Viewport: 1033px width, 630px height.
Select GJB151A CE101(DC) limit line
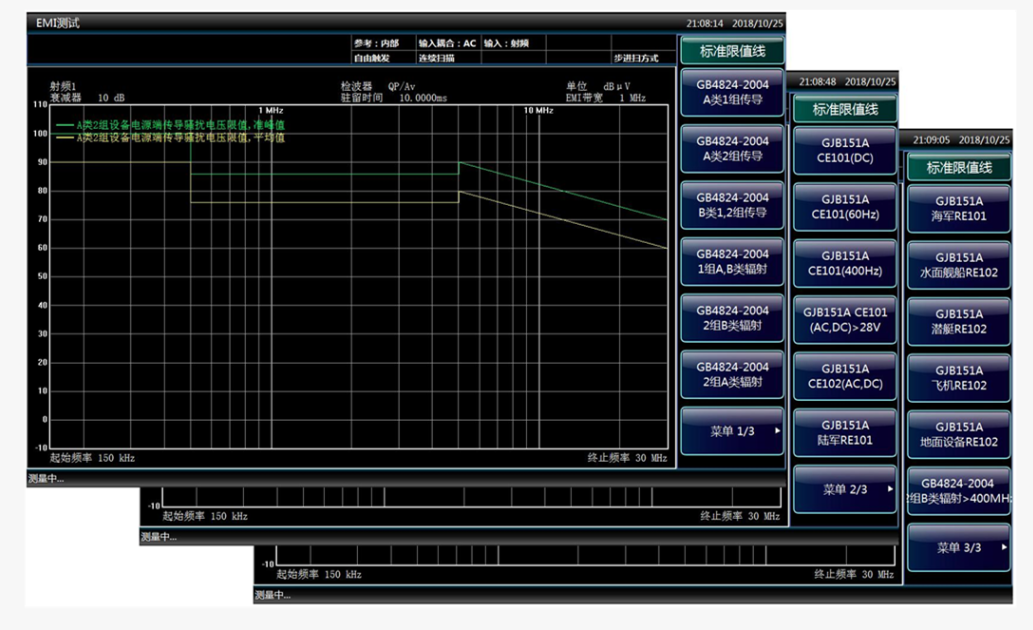(x=845, y=150)
